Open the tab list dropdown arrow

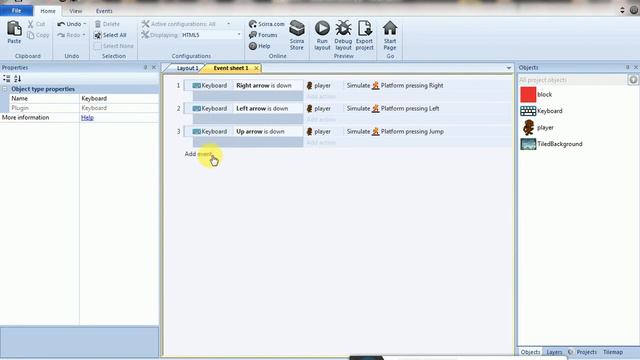(x=509, y=68)
